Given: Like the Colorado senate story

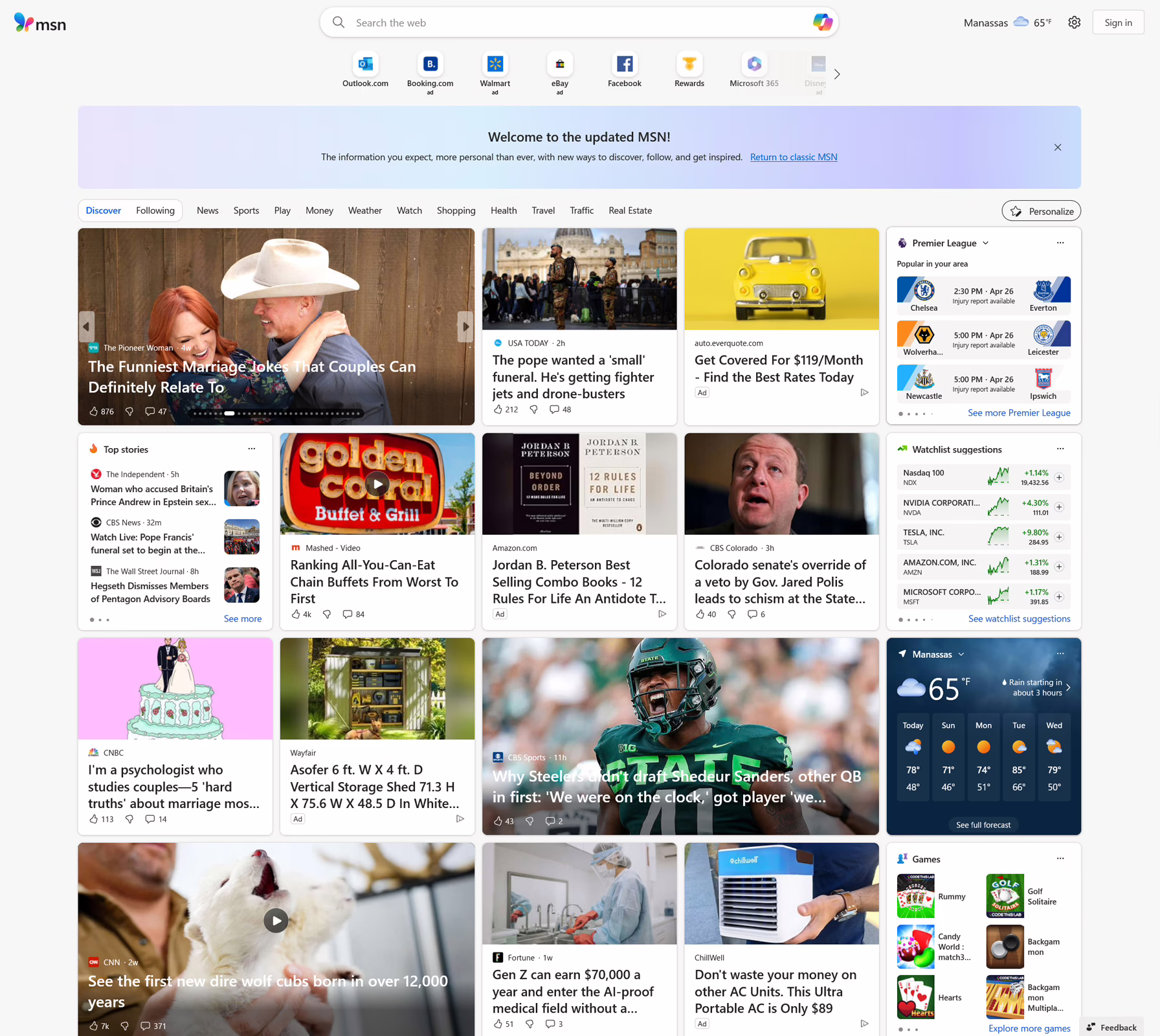Looking at the screenshot, I should click(700, 614).
